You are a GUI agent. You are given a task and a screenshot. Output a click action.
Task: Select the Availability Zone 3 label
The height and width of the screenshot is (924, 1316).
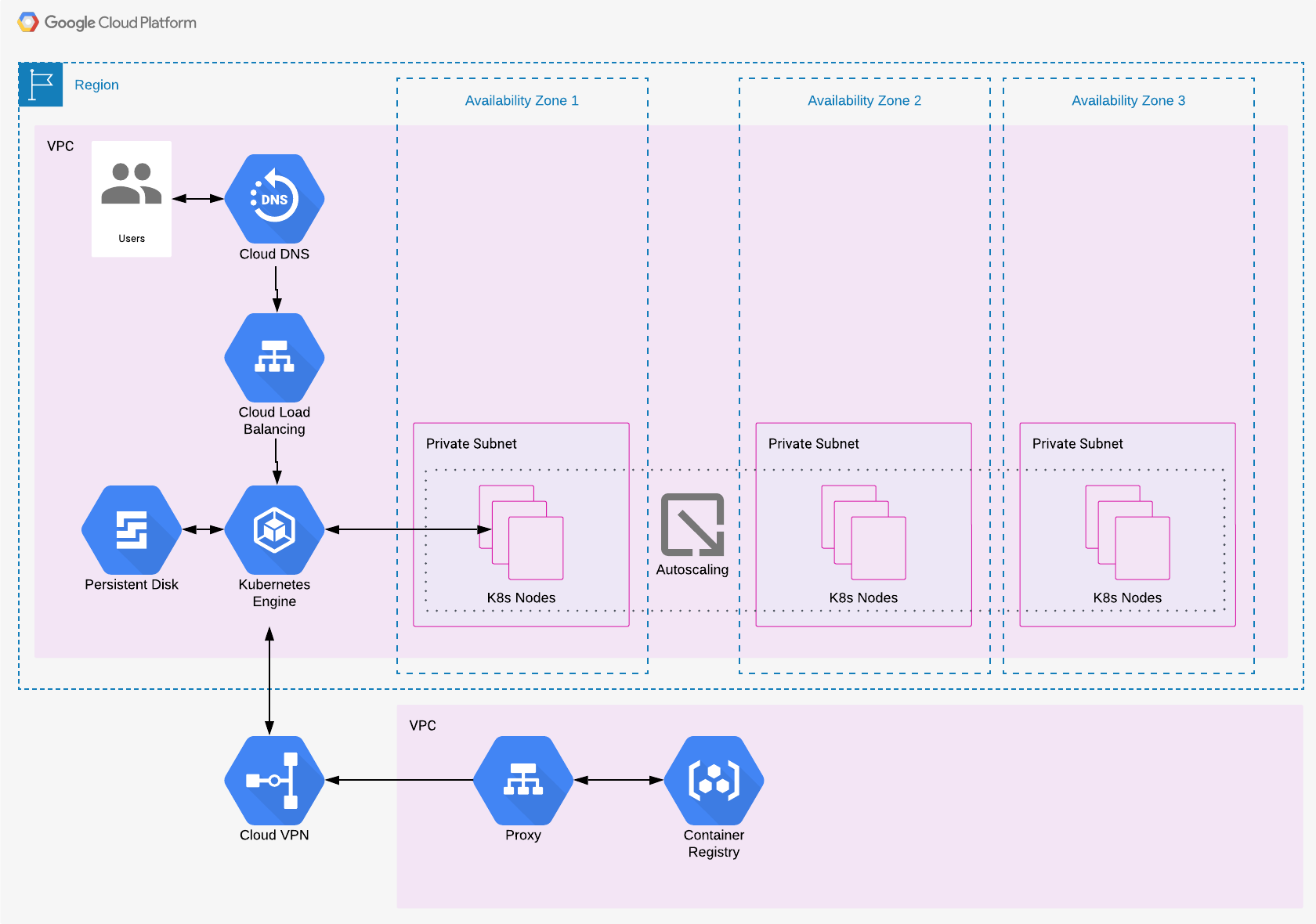coord(1128,100)
